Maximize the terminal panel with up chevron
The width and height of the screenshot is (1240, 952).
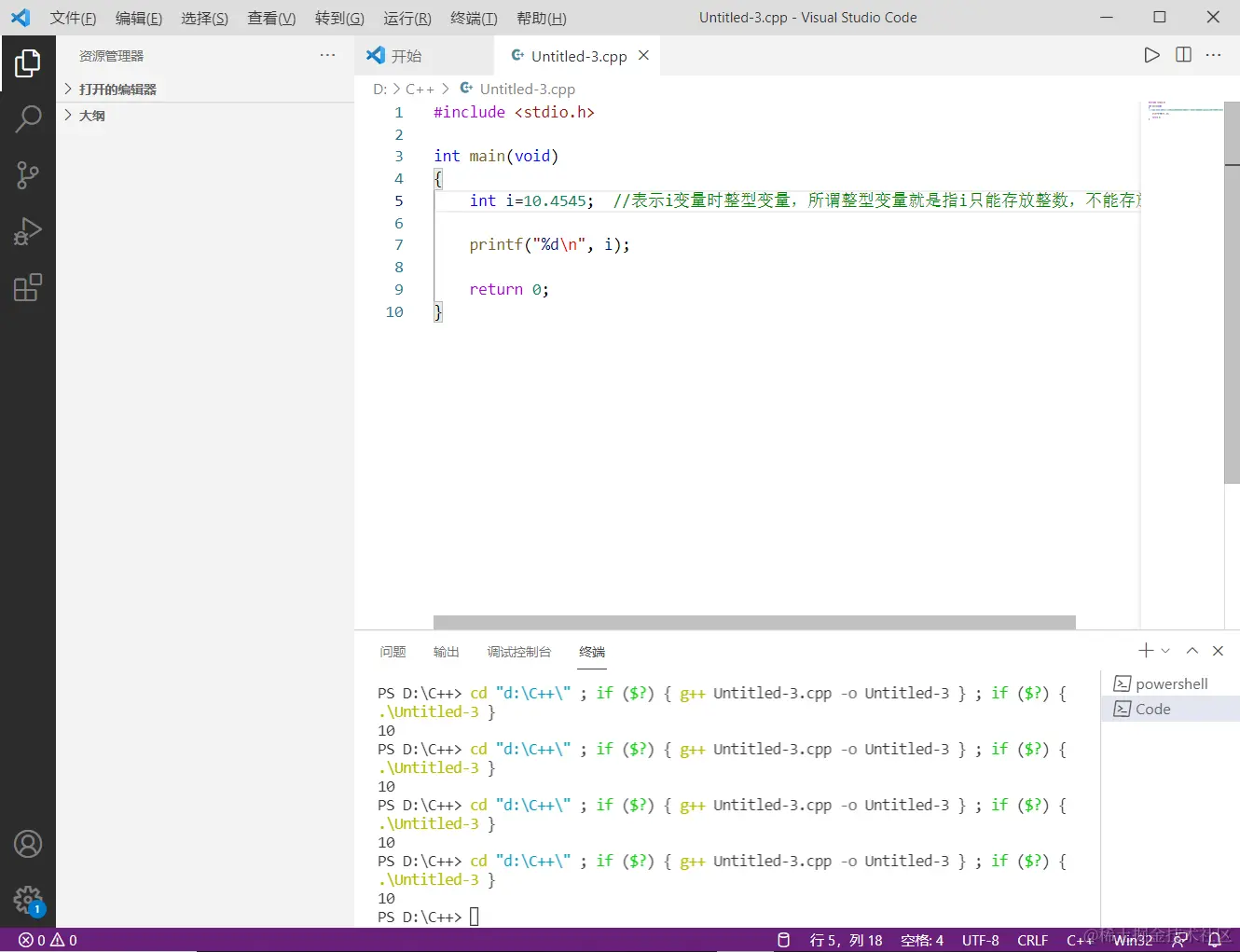click(1192, 651)
